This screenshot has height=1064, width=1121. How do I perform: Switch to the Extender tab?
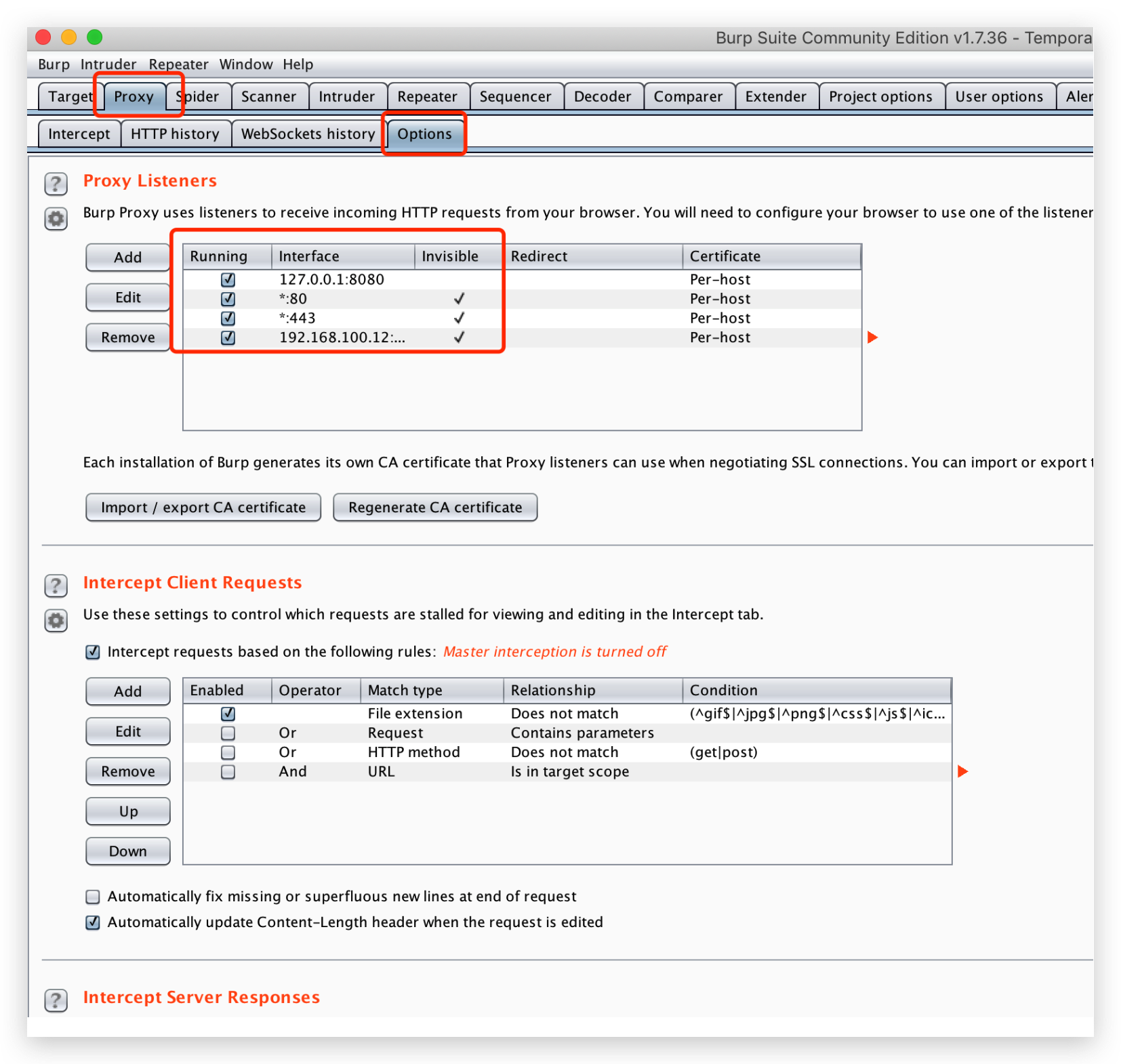[x=776, y=96]
